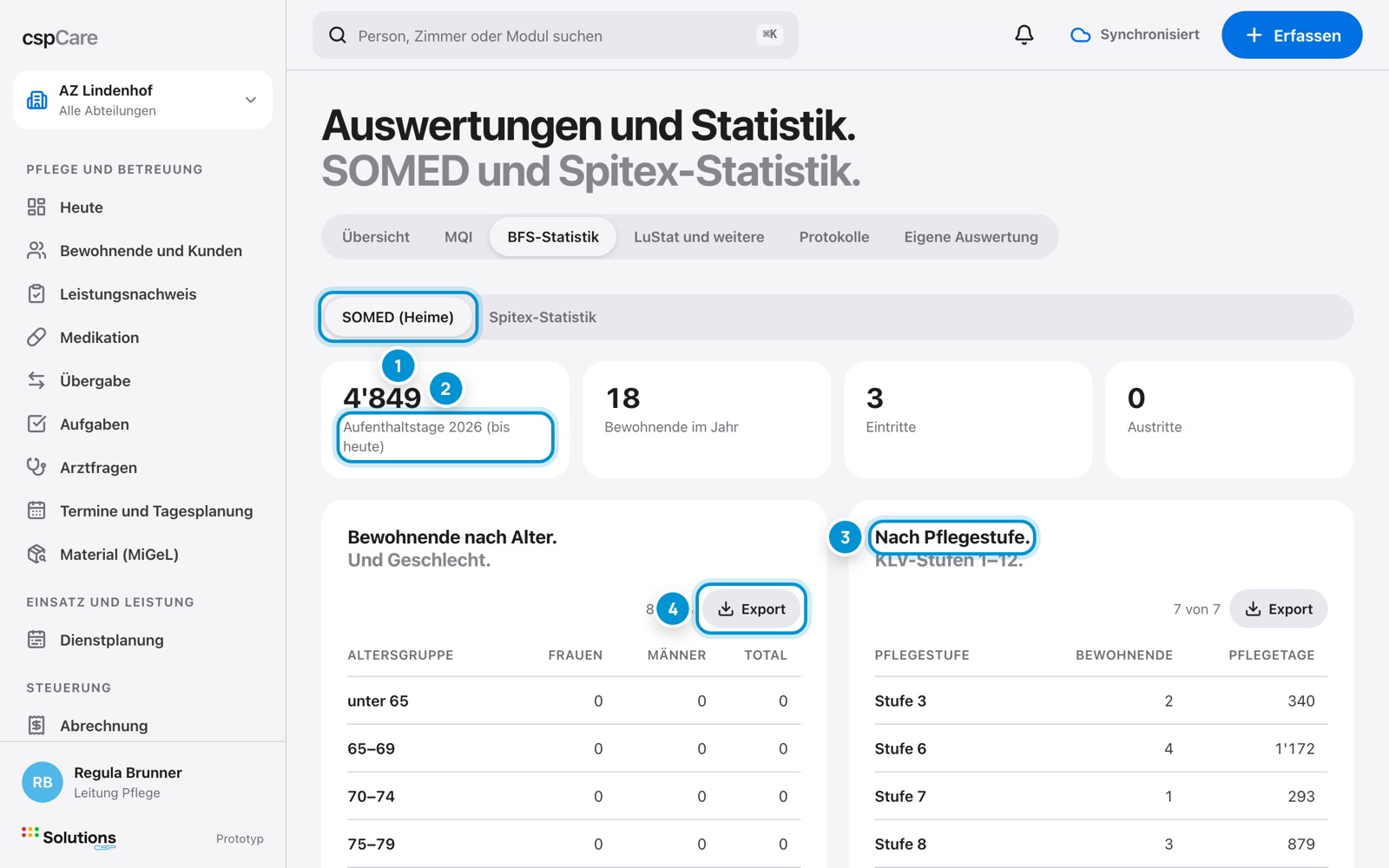Screen dimensions: 1389x868
Task: Open Medikation pill icon
Action: (x=36, y=337)
